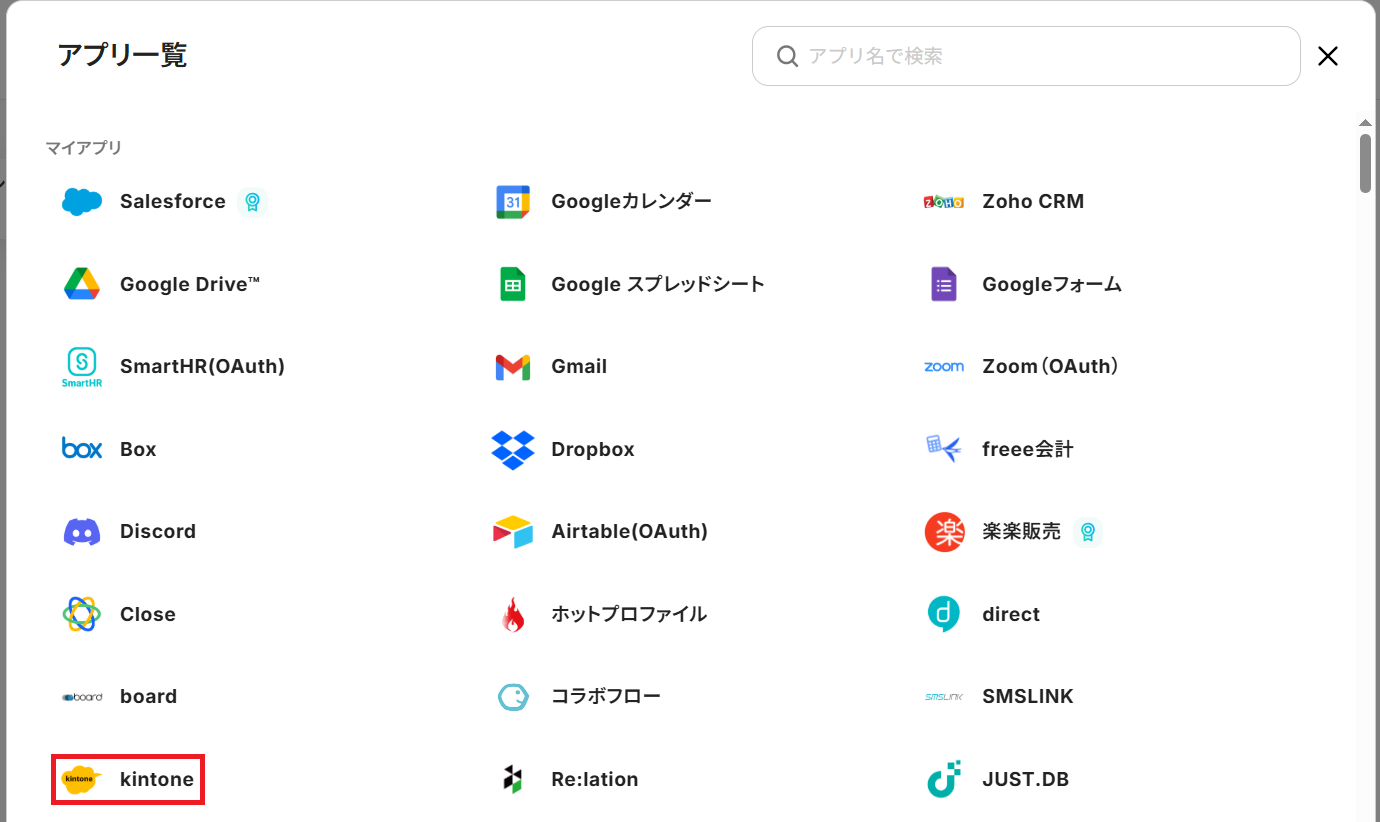Click the "direct" name text

1011,614
